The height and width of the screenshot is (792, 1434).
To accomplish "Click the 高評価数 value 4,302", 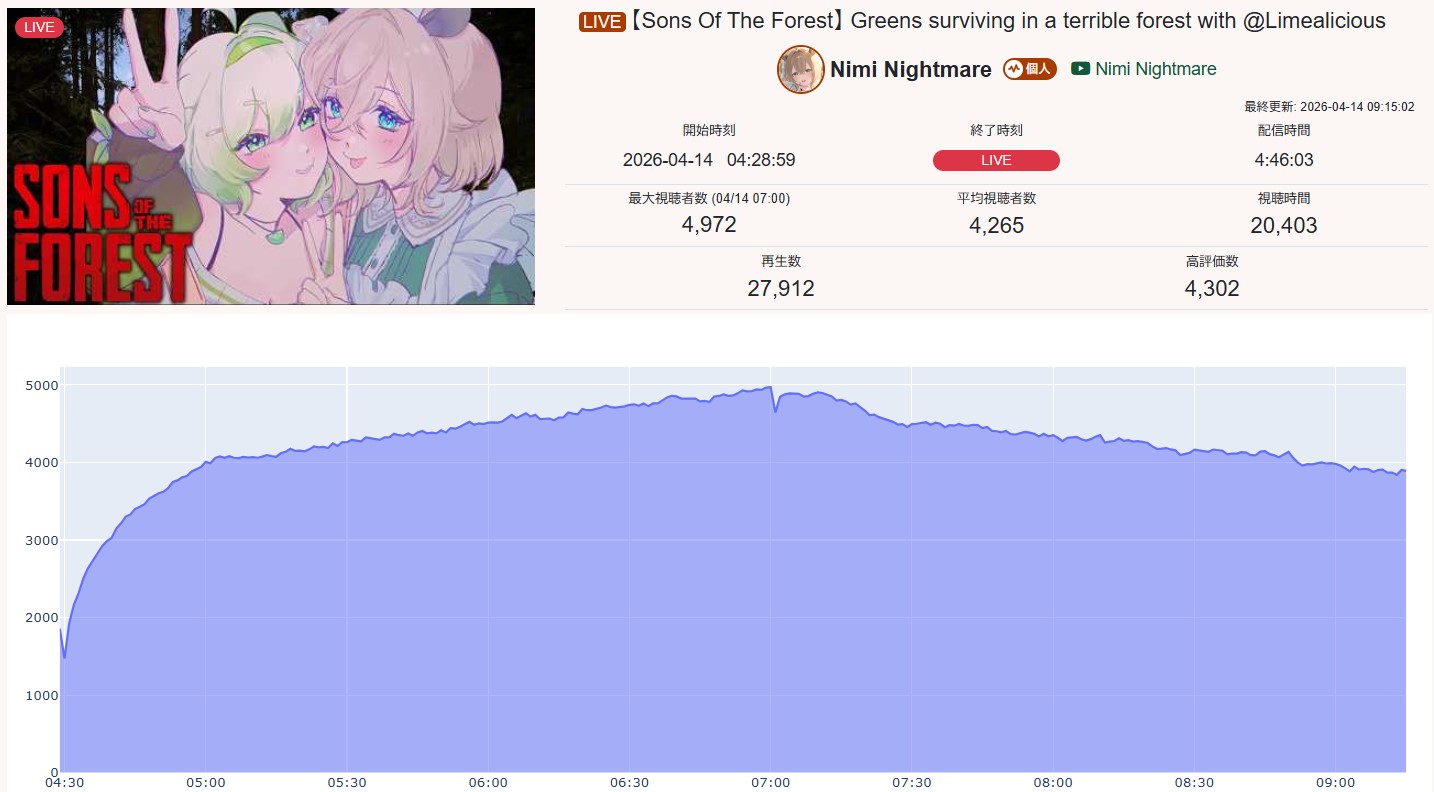I will point(1212,289).
